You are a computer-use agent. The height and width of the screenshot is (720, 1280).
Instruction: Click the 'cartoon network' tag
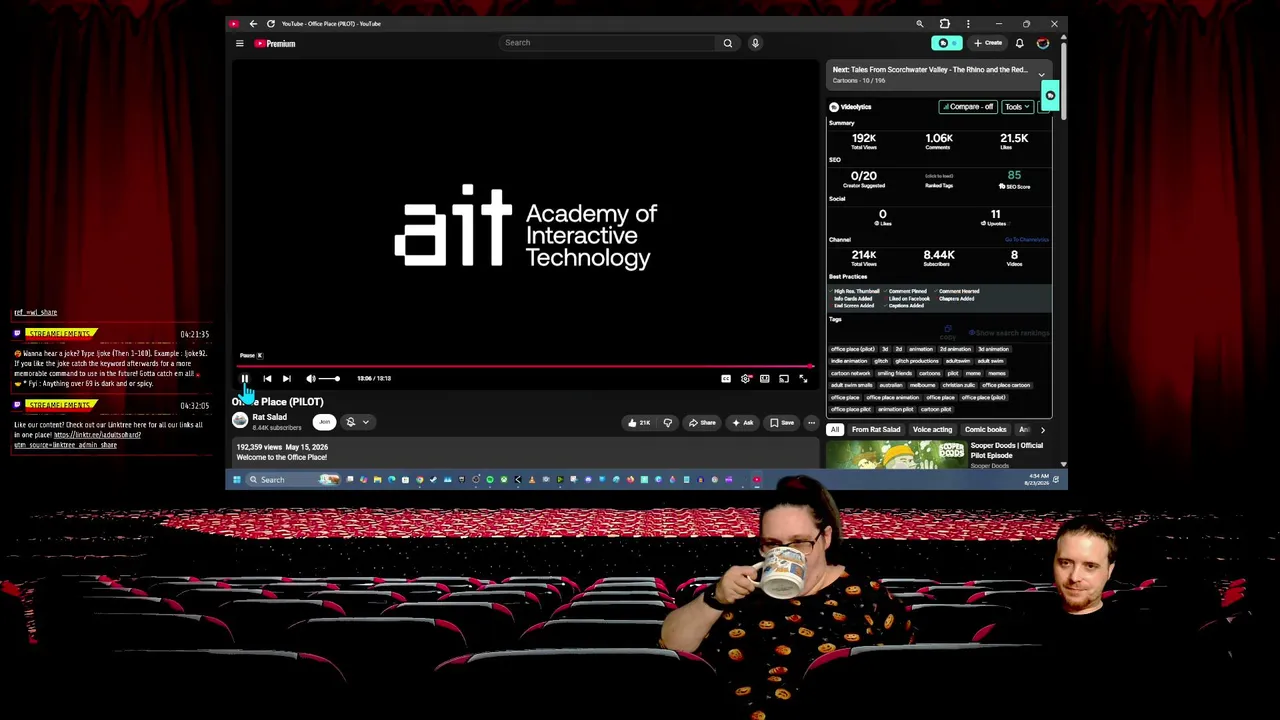click(850, 373)
